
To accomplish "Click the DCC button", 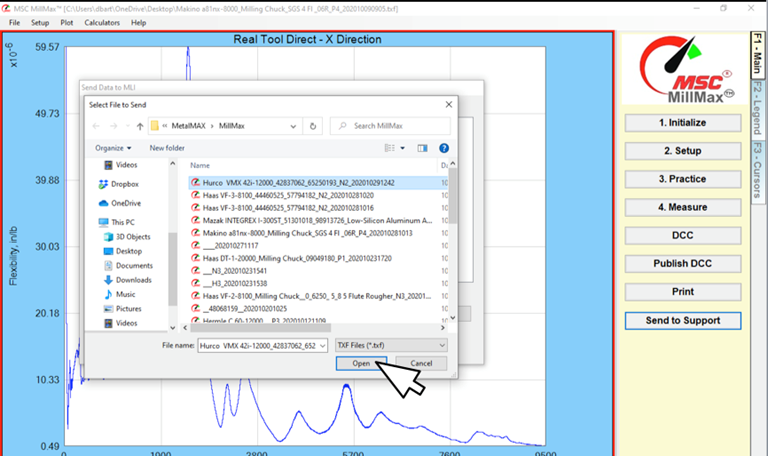I will click(682, 236).
